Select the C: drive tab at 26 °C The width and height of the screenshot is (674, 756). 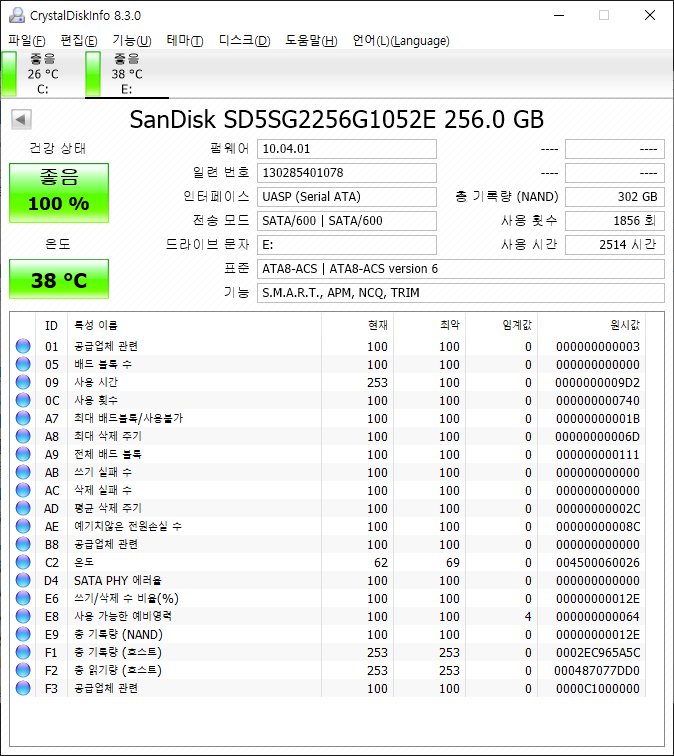pyautogui.click(x=42, y=74)
